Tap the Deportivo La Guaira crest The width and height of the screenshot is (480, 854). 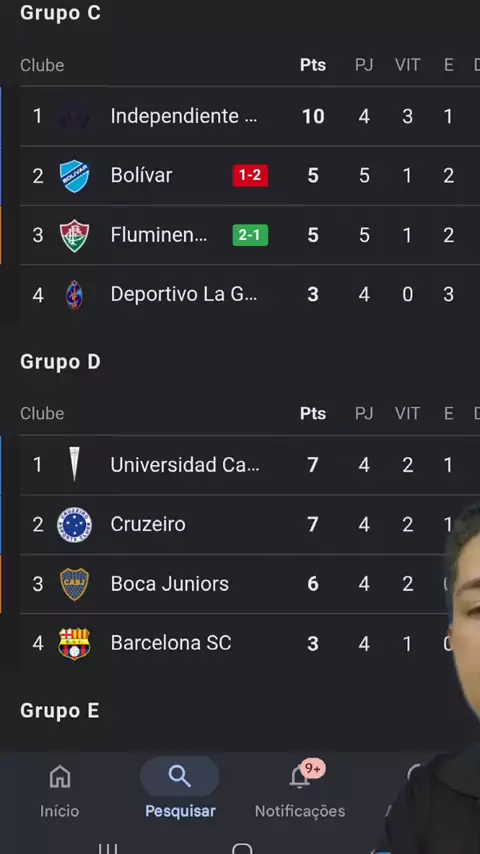(x=74, y=295)
